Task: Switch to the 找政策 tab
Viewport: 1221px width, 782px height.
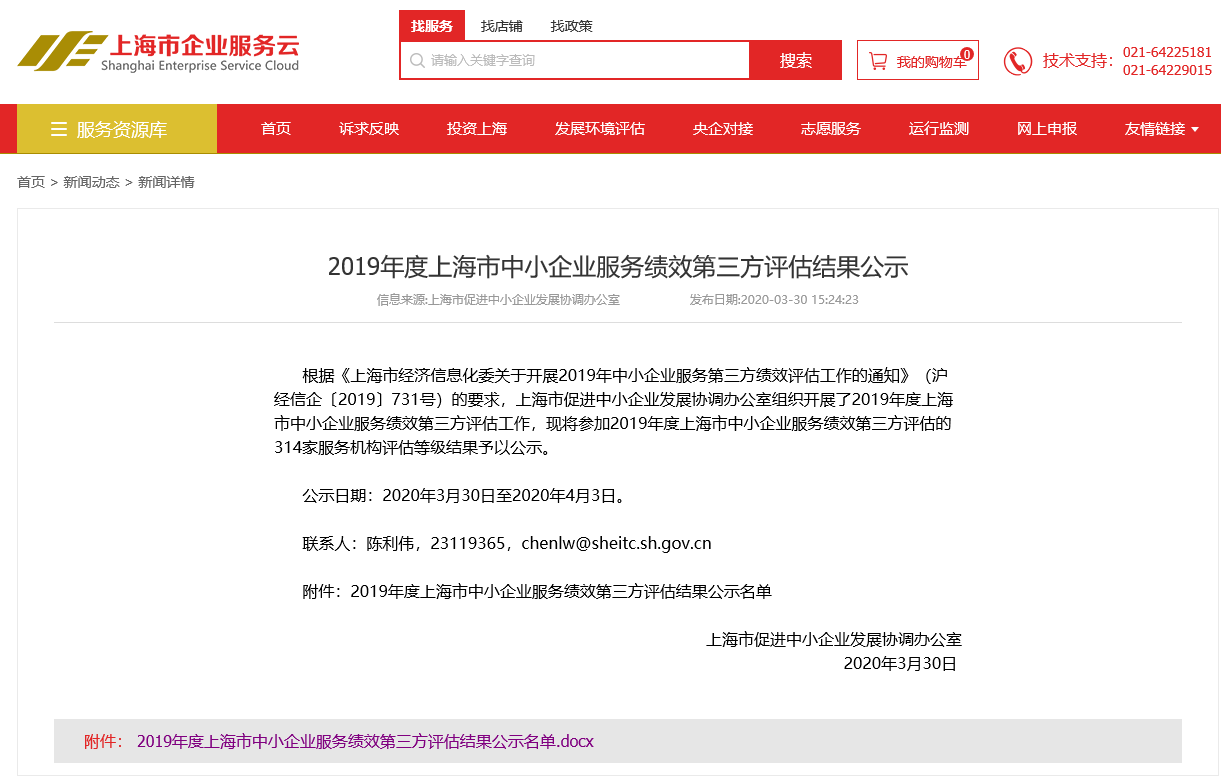Action: pos(572,26)
